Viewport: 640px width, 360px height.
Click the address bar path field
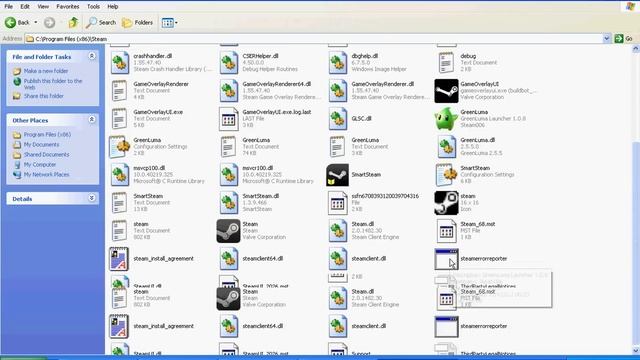pyautogui.click(x=314, y=39)
